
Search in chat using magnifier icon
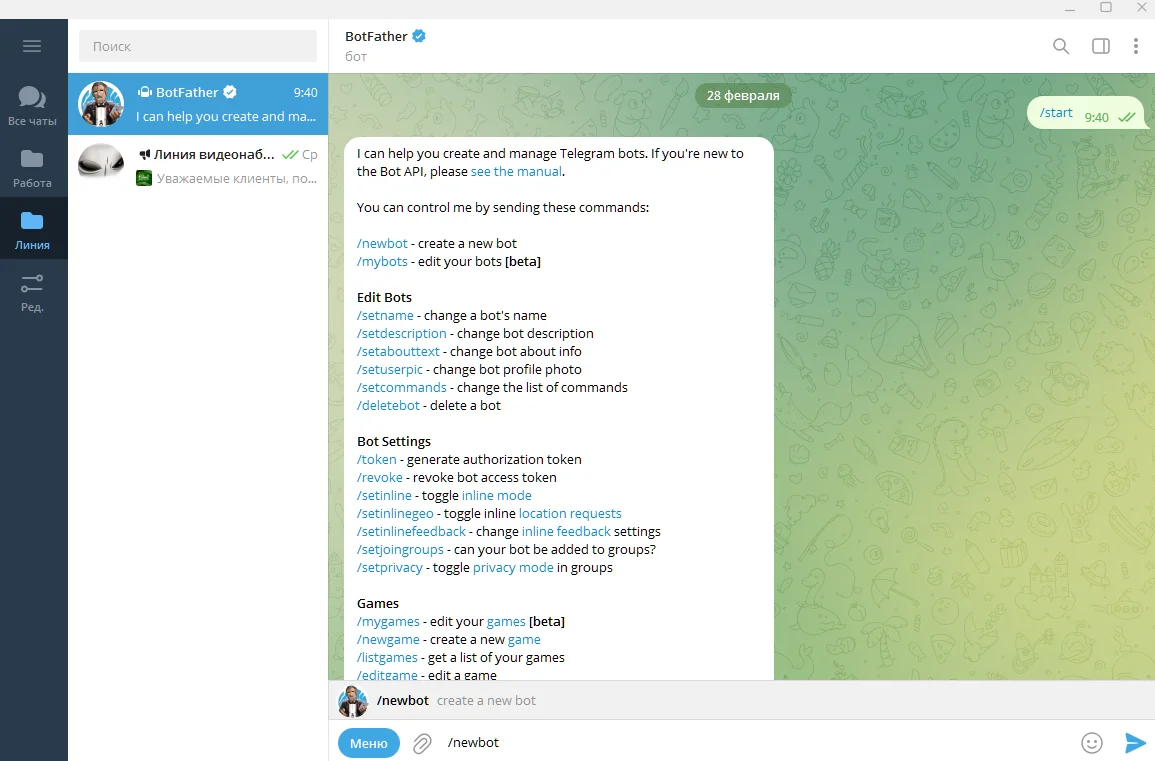pyautogui.click(x=1061, y=46)
